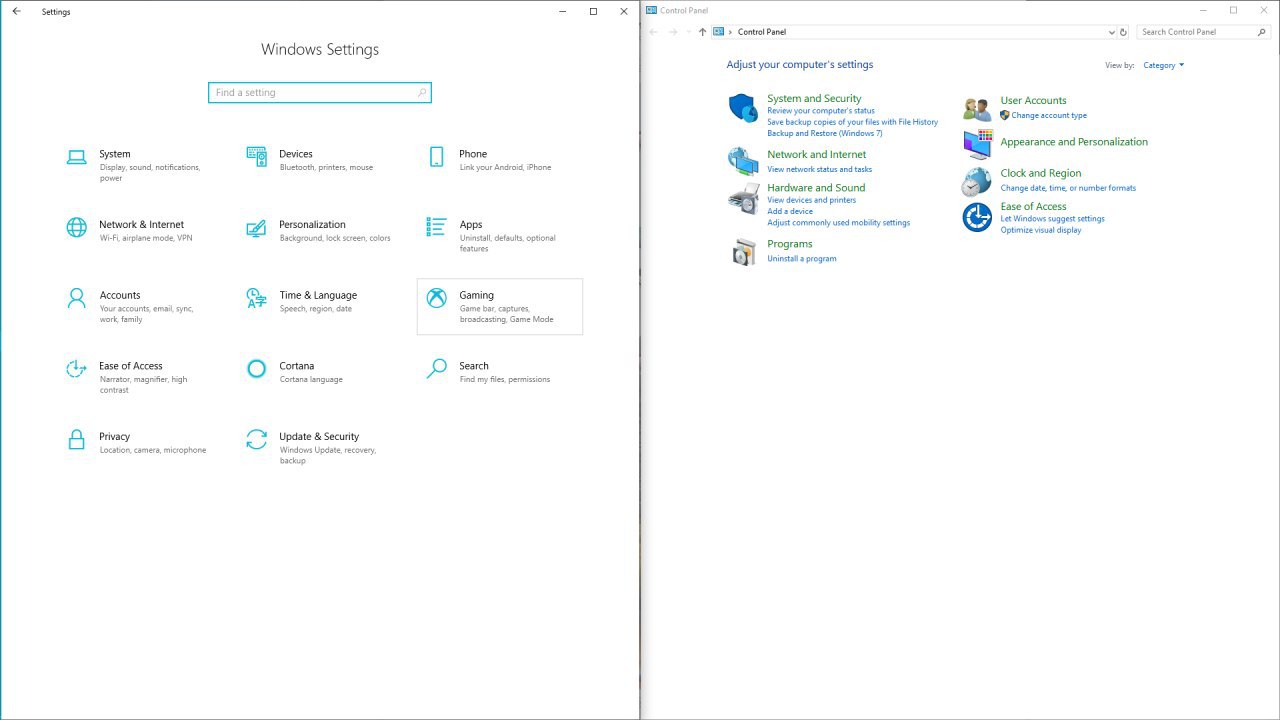Image resolution: width=1280 pixels, height=720 pixels.
Task: Open Backup and Restore (Windows 7) link
Action: [825, 133]
